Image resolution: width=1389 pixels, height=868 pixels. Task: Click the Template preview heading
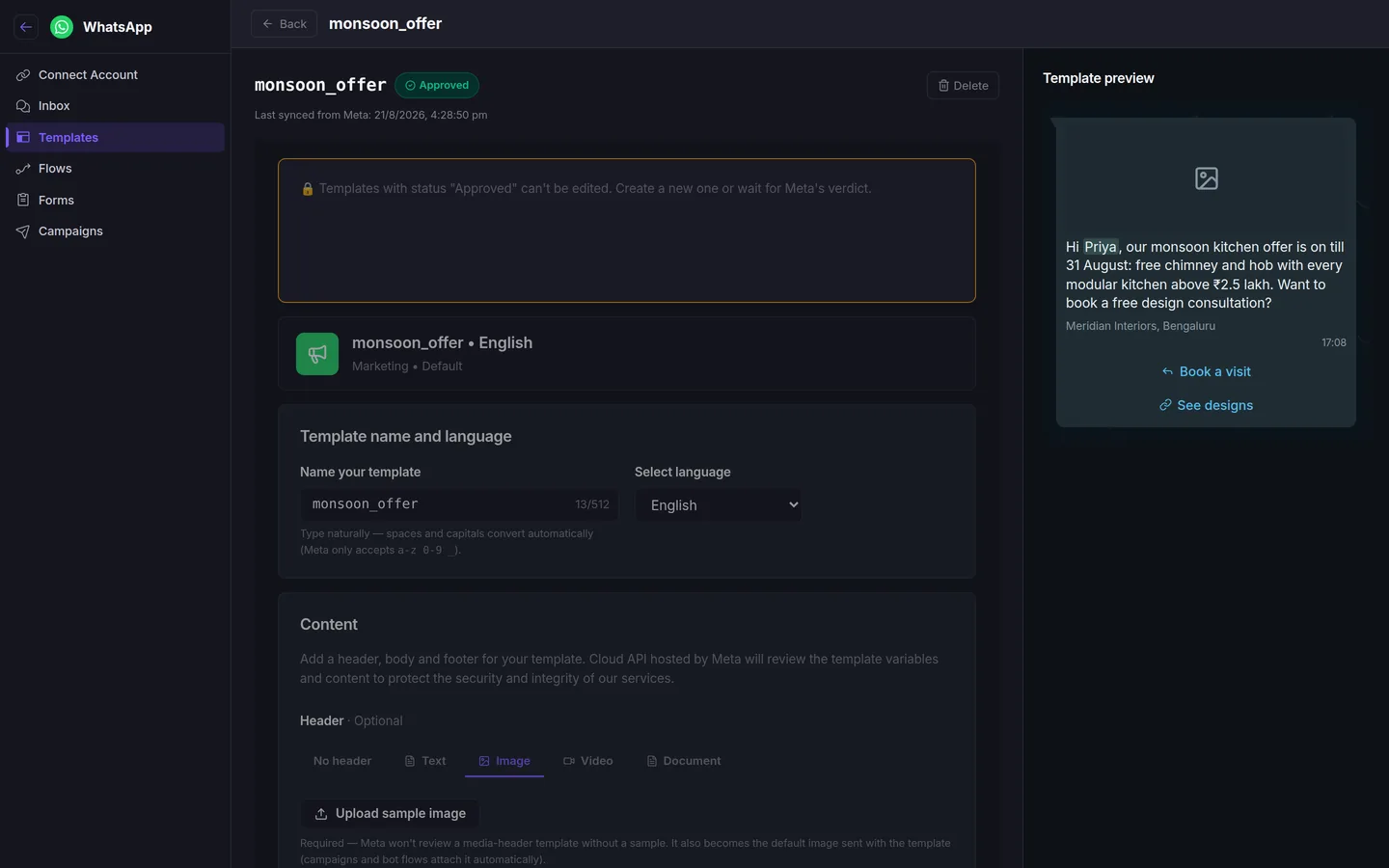pyautogui.click(x=1099, y=78)
